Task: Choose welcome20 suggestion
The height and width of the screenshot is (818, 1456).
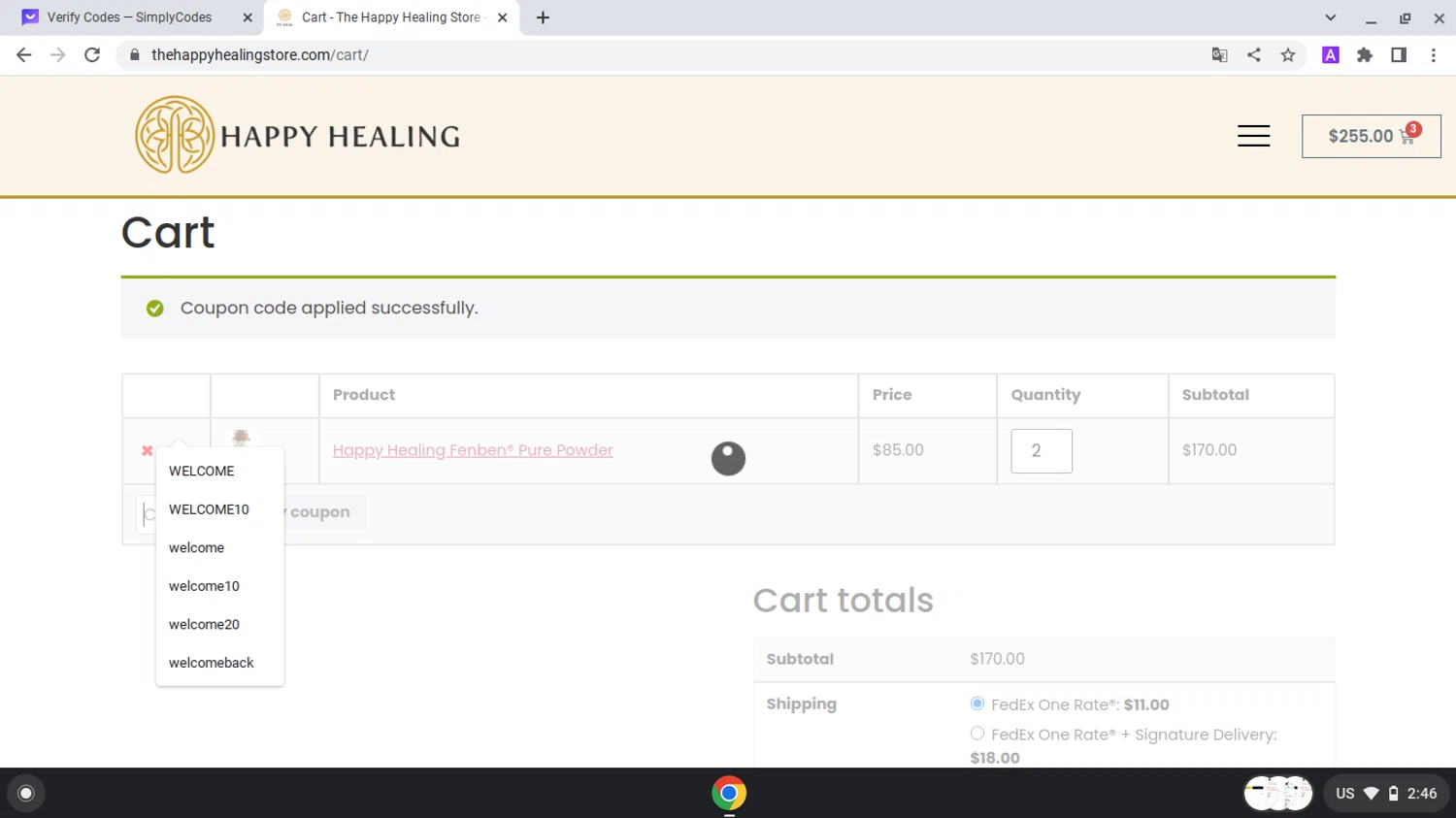Action: (x=219, y=624)
